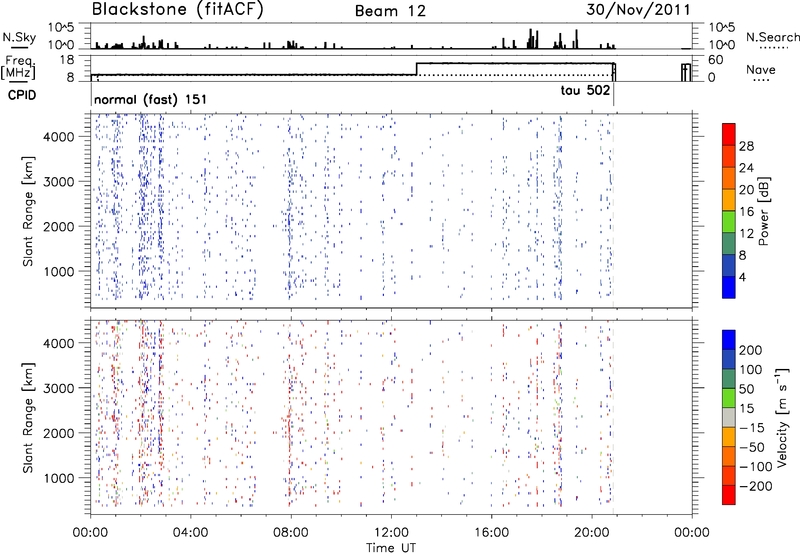Click the '4' Power colorbar tick label
The height and width of the screenshot is (554, 800).
(x=742, y=277)
